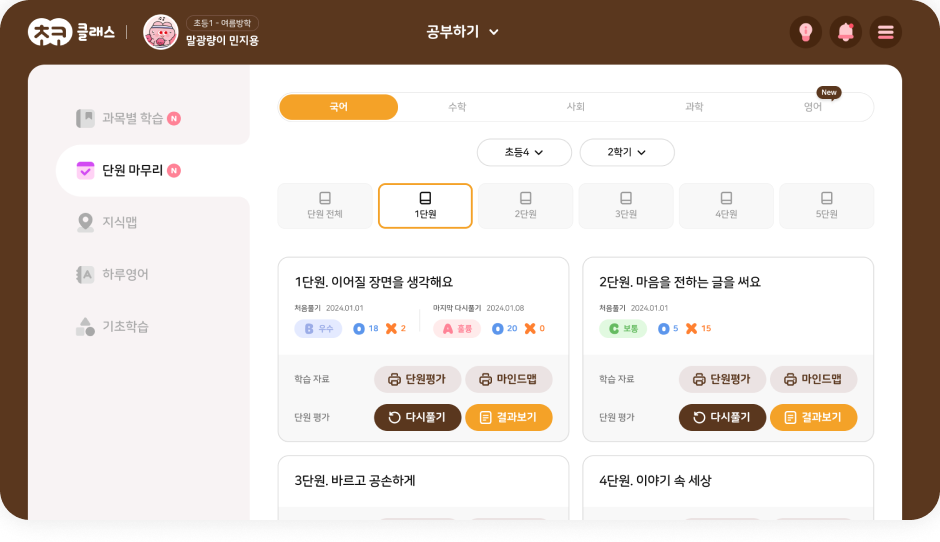The height and width of the screenshot is (542, 940).
Task: Click the 초코클래스 logo
Action: pos(71,32)
